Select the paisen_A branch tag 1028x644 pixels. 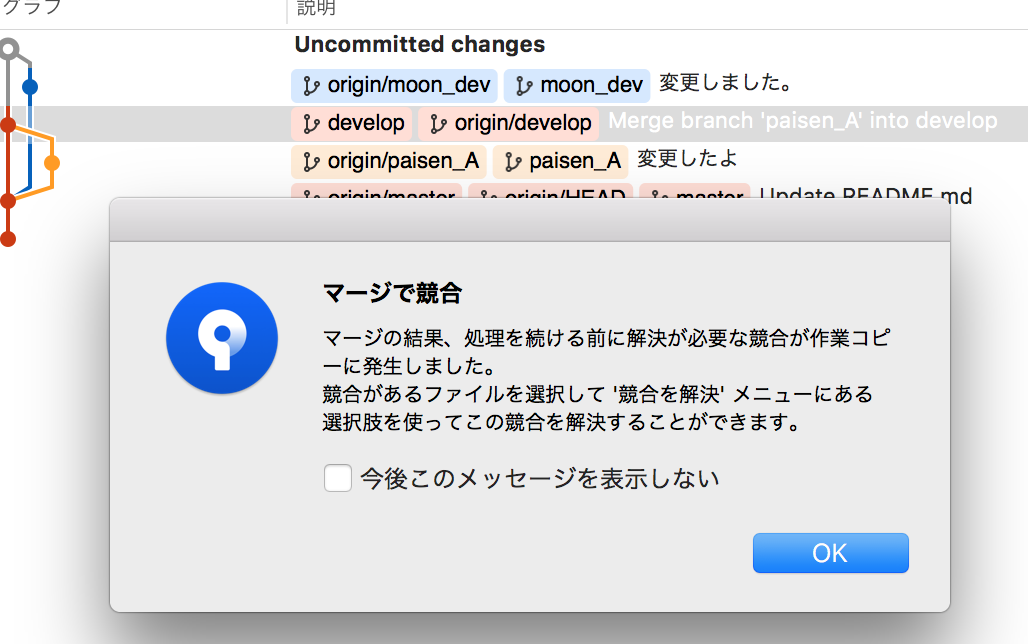561,161
